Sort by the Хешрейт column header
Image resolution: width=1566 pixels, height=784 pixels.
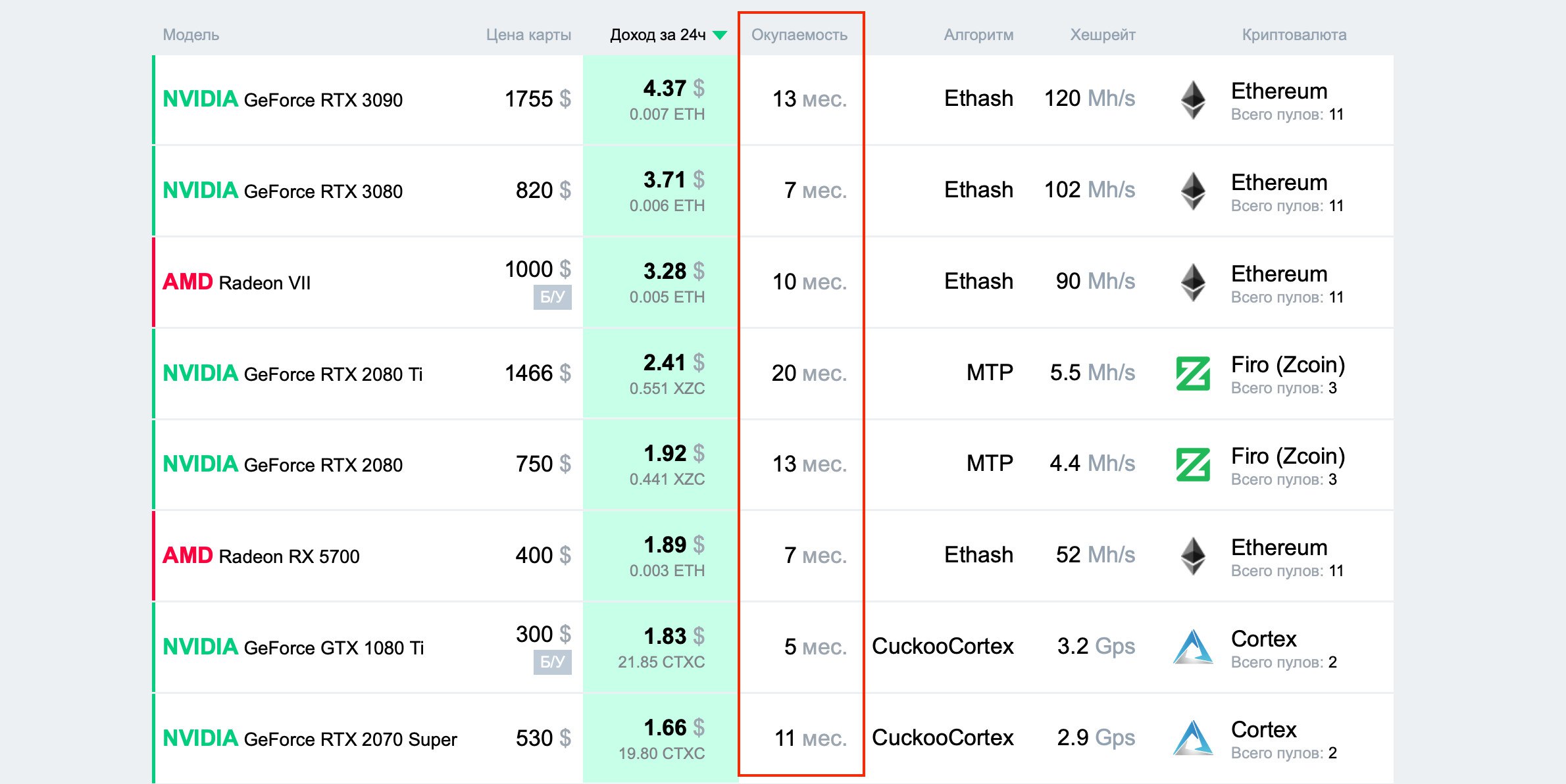point(1102,35)
